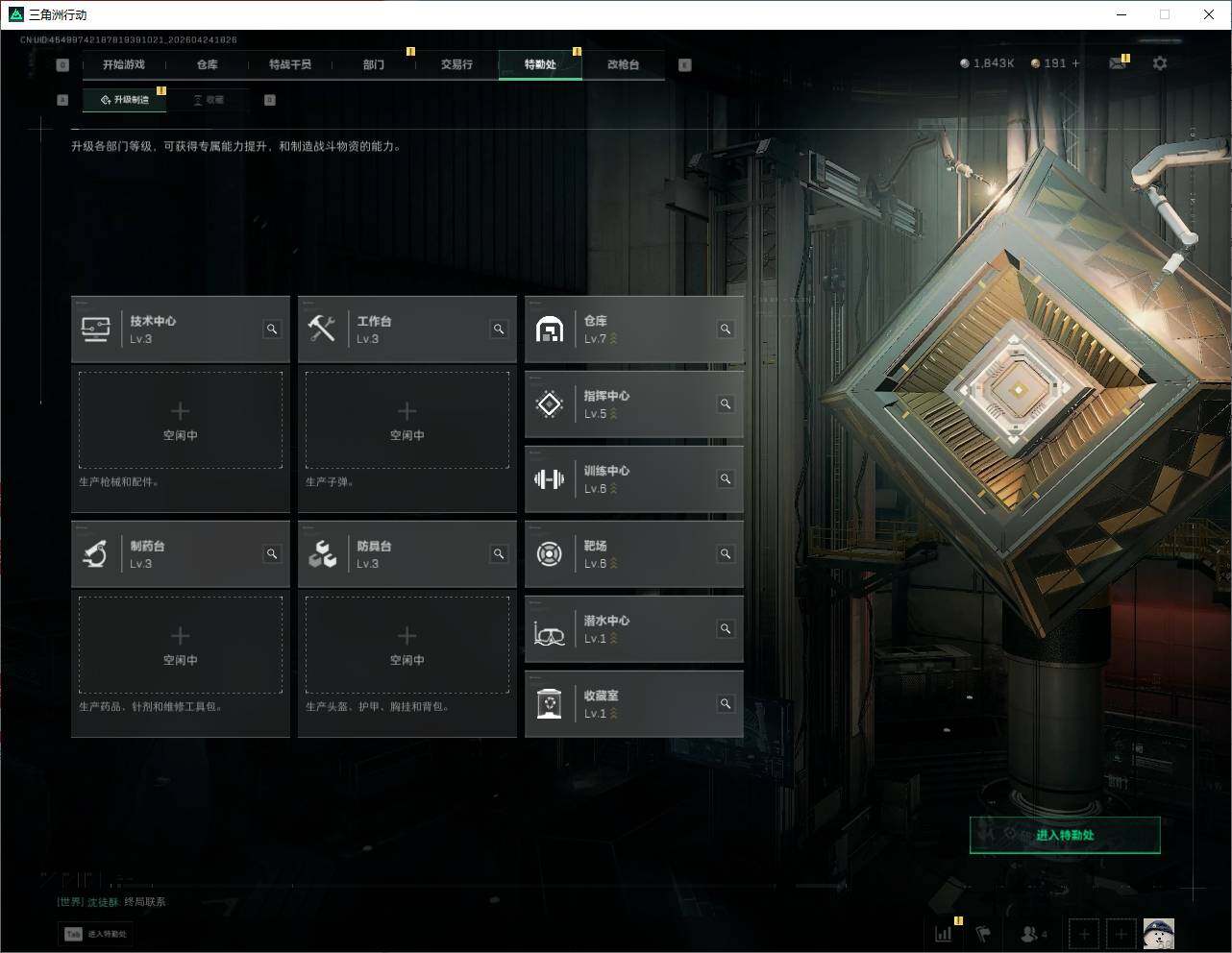Click the magnifier on 技术中心 panel
This screenshot has width=1232, height=953.
[x=272, y=330]
